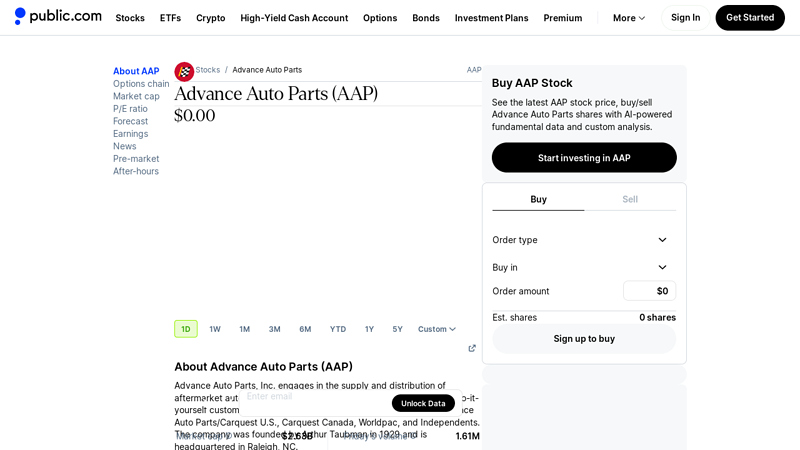This screenshot has height=450, width=800.
Task: Click the Order amount input field
Action: point(649,291)
